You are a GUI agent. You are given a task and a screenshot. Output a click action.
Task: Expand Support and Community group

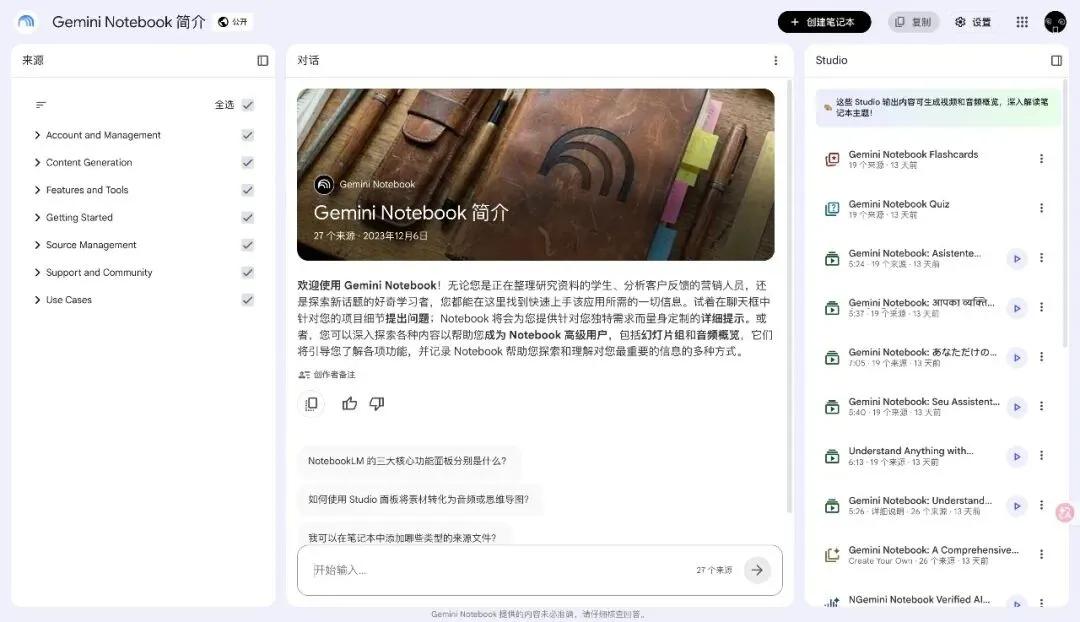(37, 273)
